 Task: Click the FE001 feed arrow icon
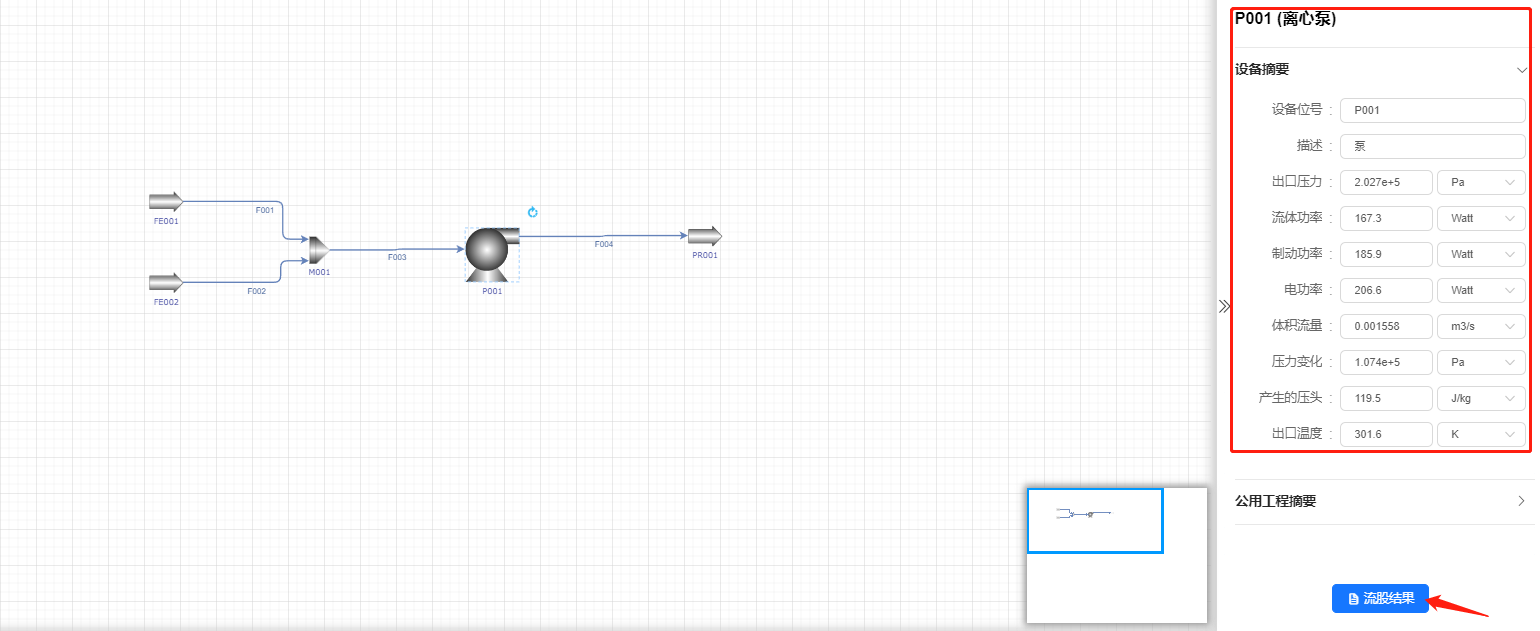166,202
